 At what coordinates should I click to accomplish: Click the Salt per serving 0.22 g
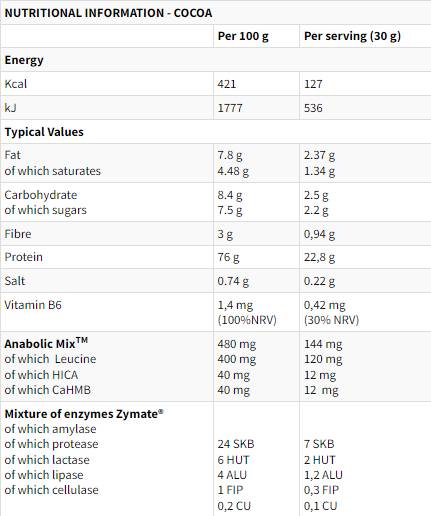pos(319,281)
